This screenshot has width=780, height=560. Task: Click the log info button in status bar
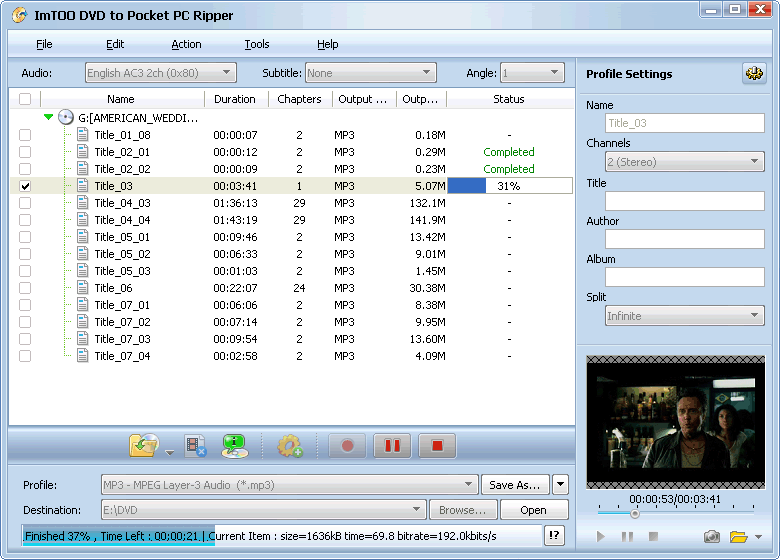pyautogui.click(x=554, y=536)
